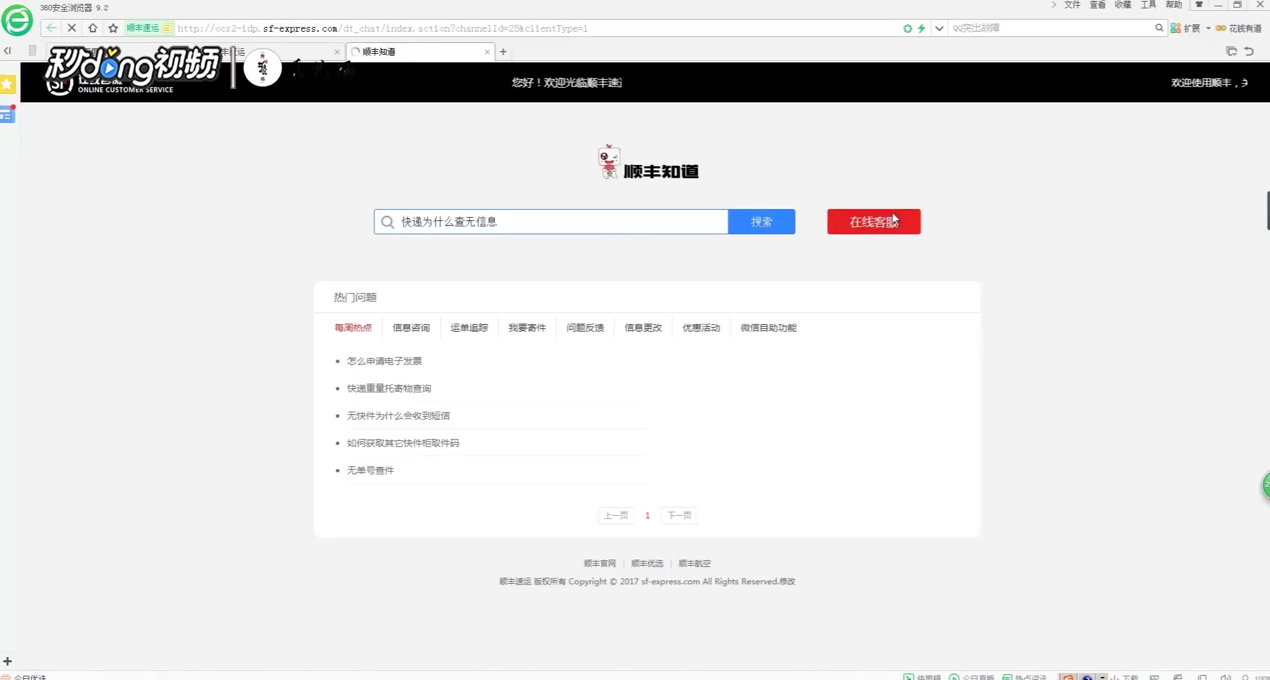Click the blue news sidebar icon

point(7,114)
